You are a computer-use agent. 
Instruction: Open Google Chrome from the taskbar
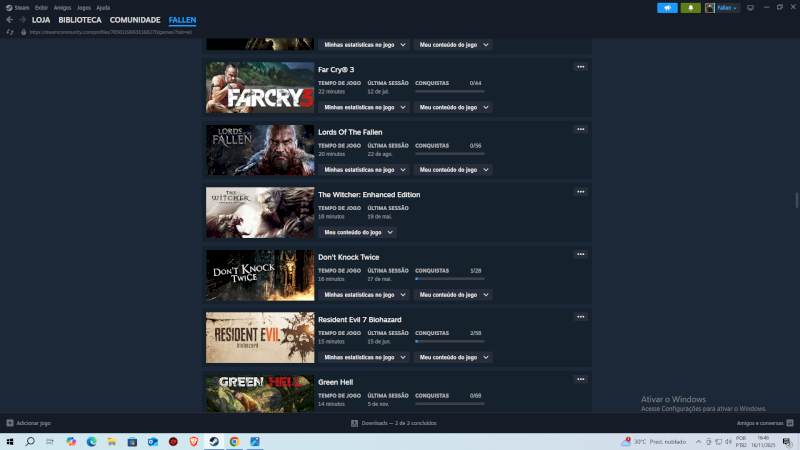234,442
